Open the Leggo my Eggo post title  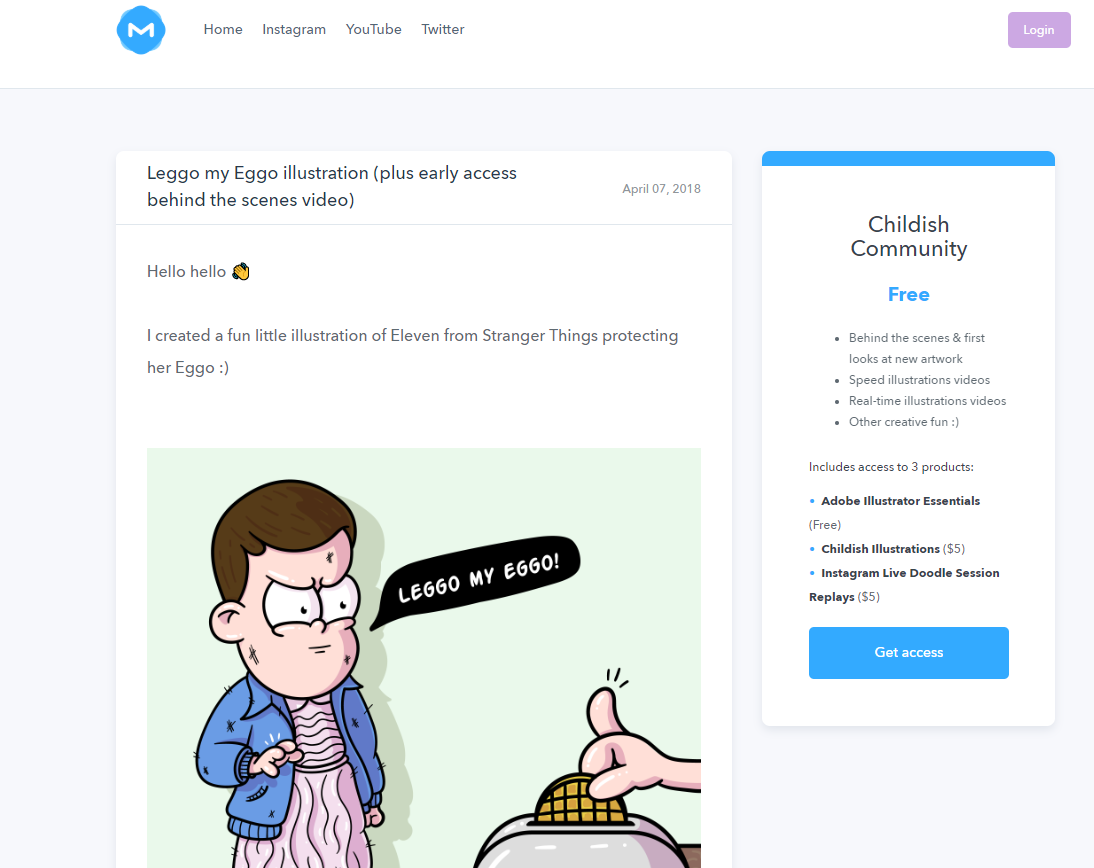click(331, 186)
